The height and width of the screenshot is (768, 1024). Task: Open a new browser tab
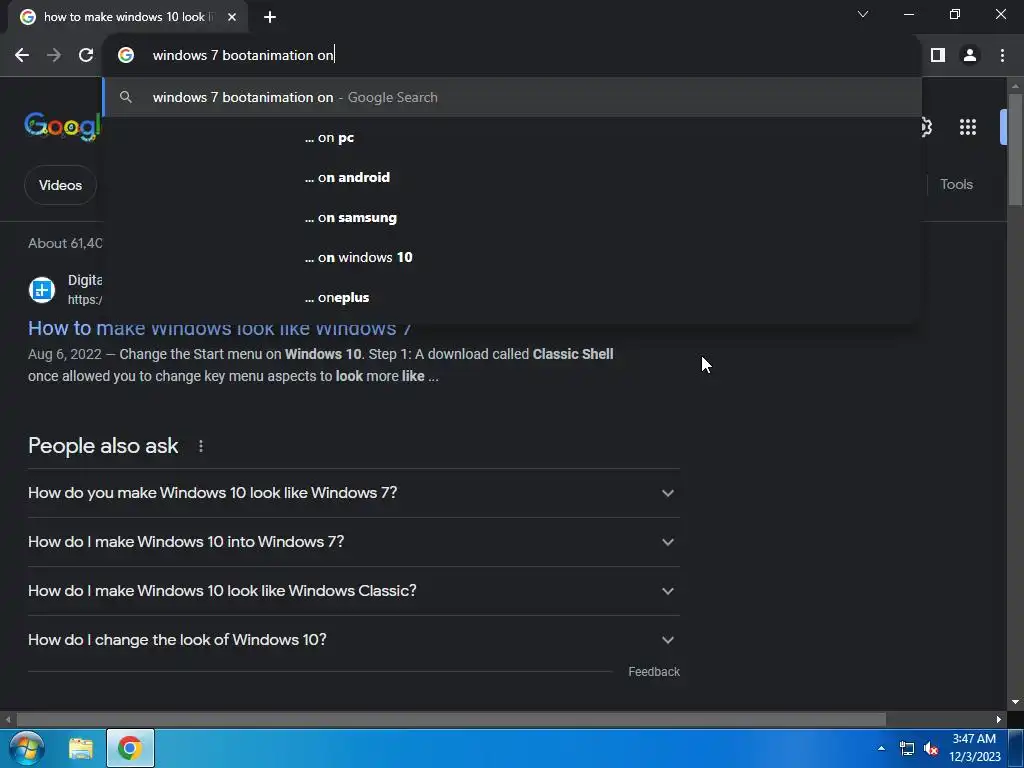(x=270, y=17)
